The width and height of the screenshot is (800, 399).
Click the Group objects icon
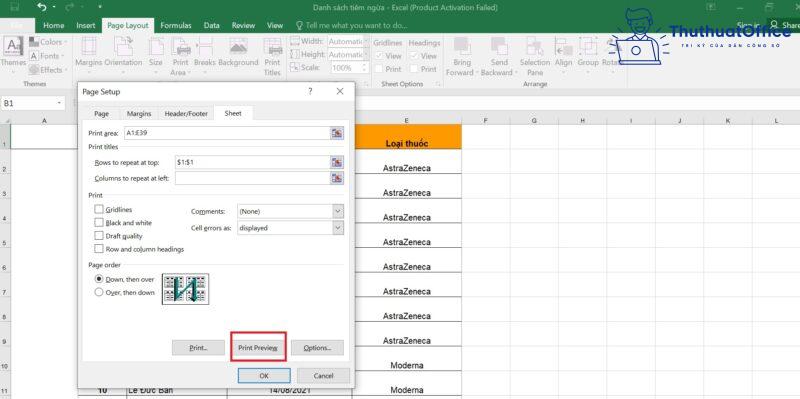click(x=588, y=46)
